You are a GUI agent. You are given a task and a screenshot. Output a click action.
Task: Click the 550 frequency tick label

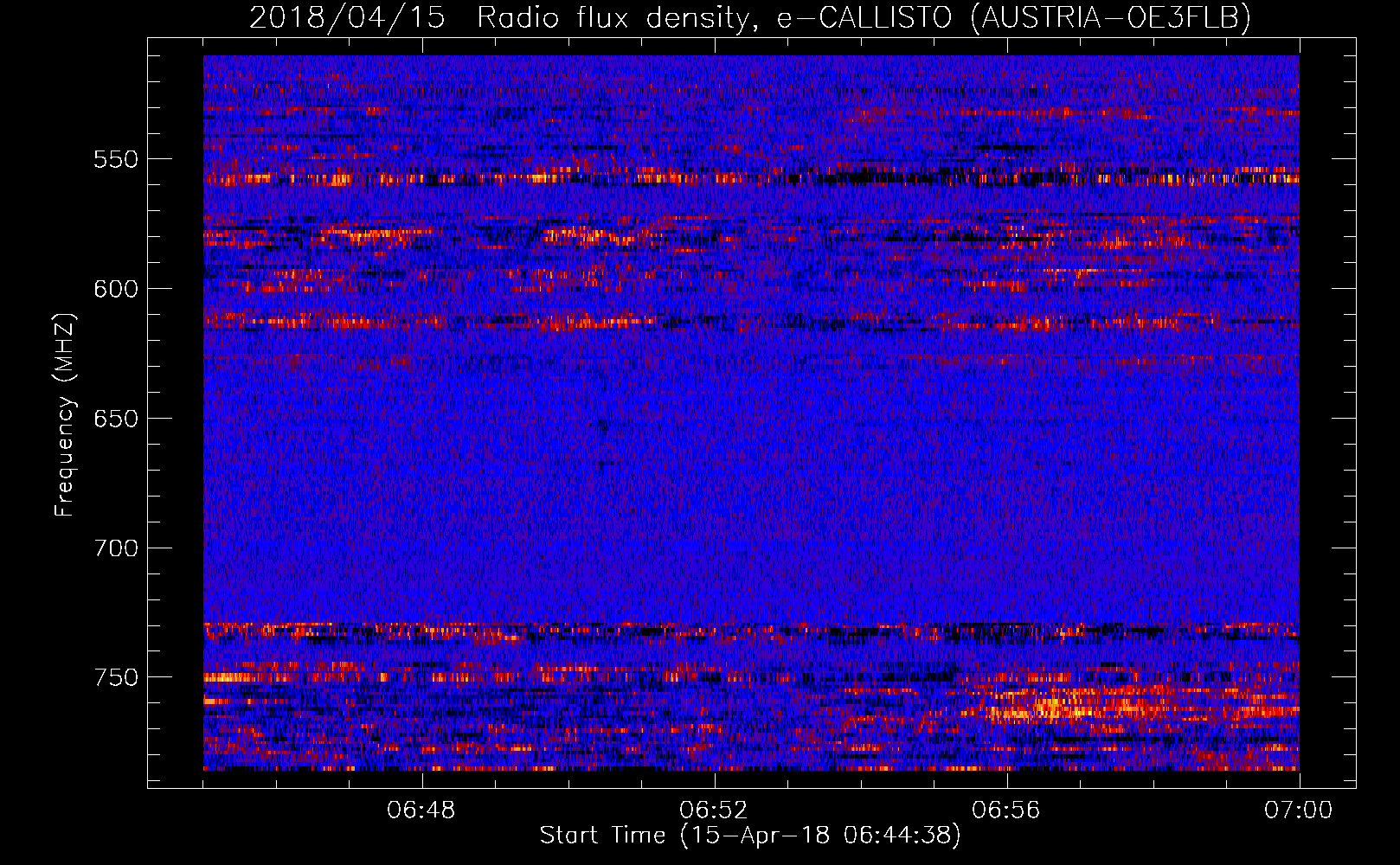116,159
